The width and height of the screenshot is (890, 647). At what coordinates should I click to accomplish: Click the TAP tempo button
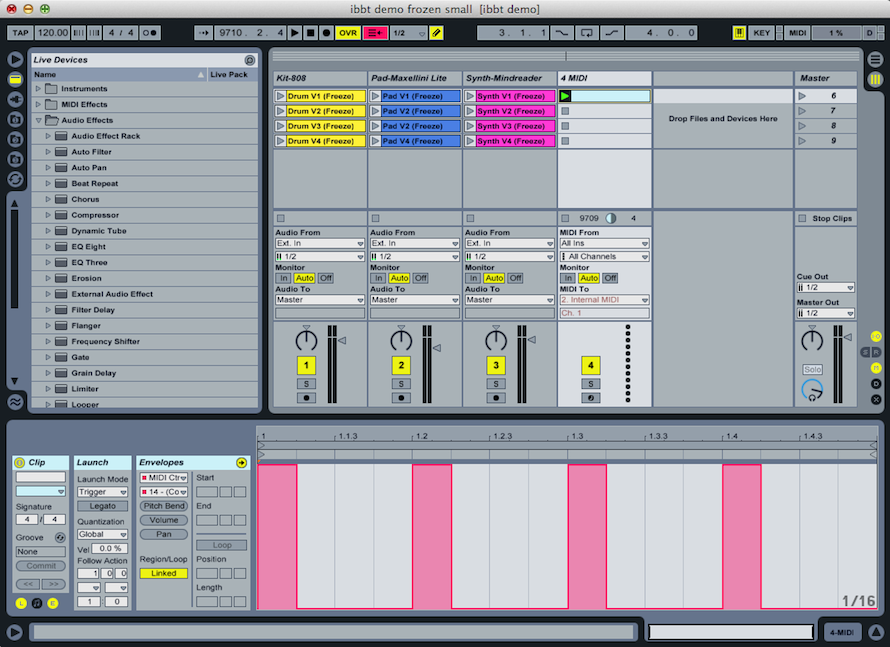pos(20,33)
